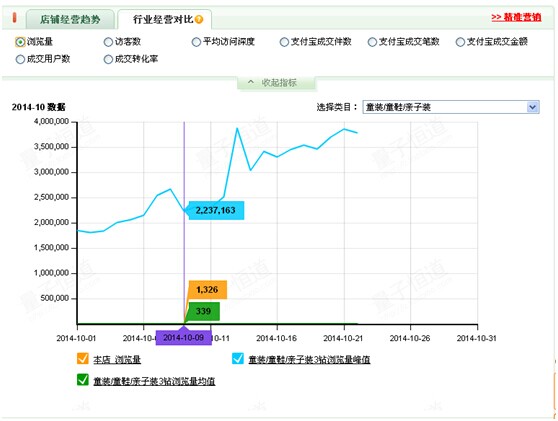Toggle the green 3钻浏览量均值 legend checkbox

pyautogui.click(x=83, y=379)
